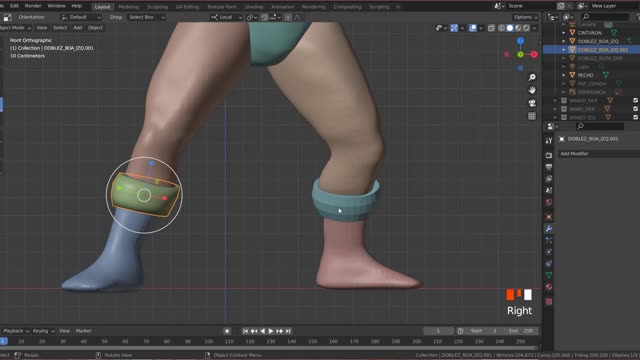Open the Scene properties tab icon
This screenshot has width=640, height=360.
click(x=549, y=191)
